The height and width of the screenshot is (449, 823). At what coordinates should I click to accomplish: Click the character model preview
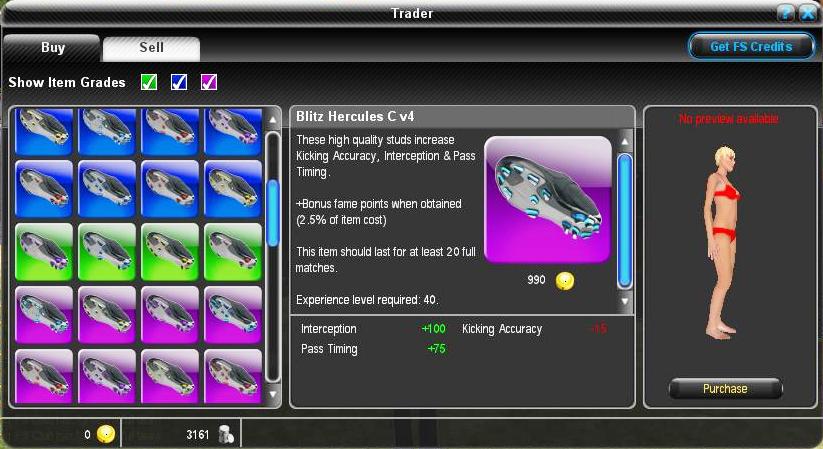point(723,243)
